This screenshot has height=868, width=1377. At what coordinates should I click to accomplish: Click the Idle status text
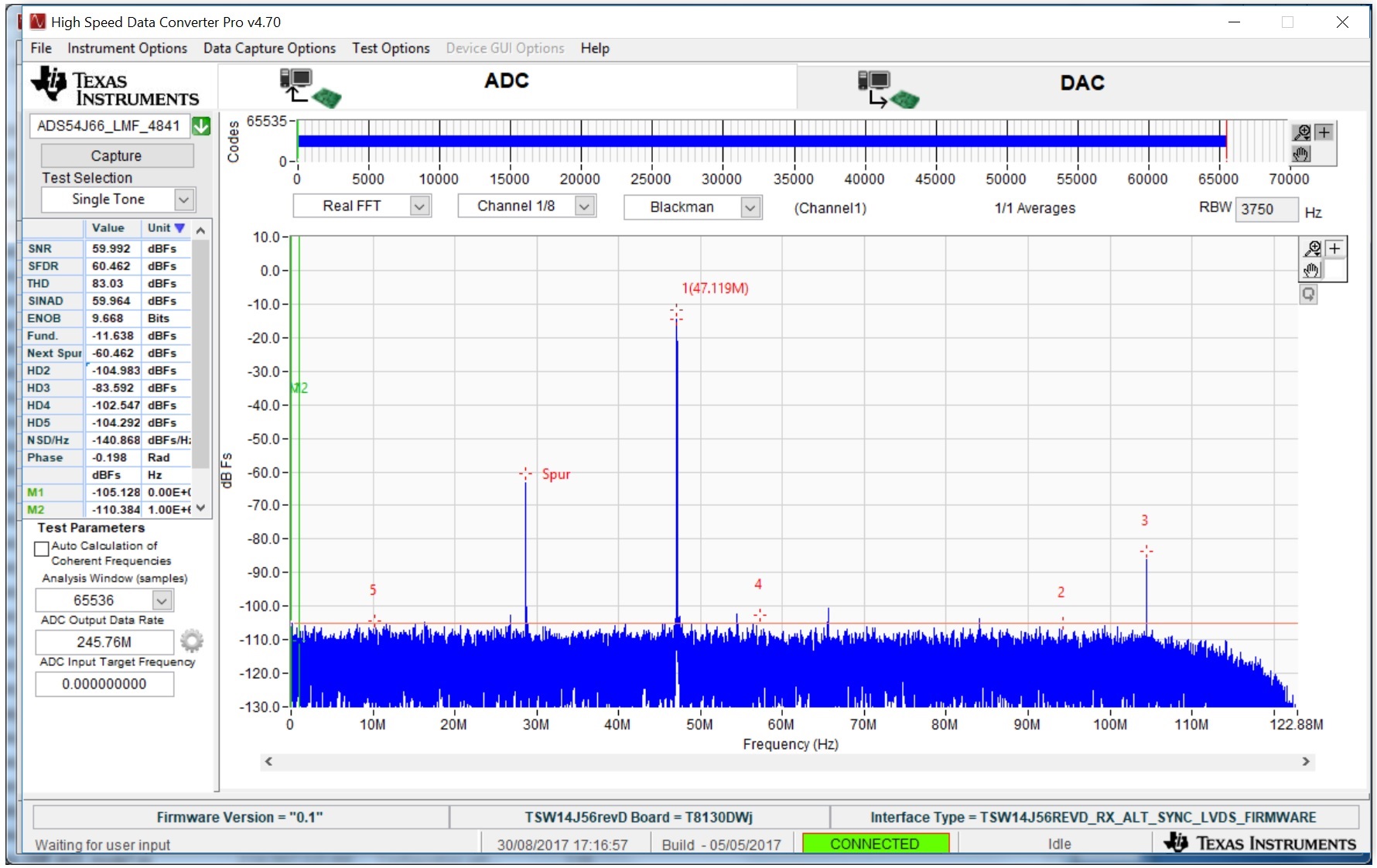pos(1059,844)
